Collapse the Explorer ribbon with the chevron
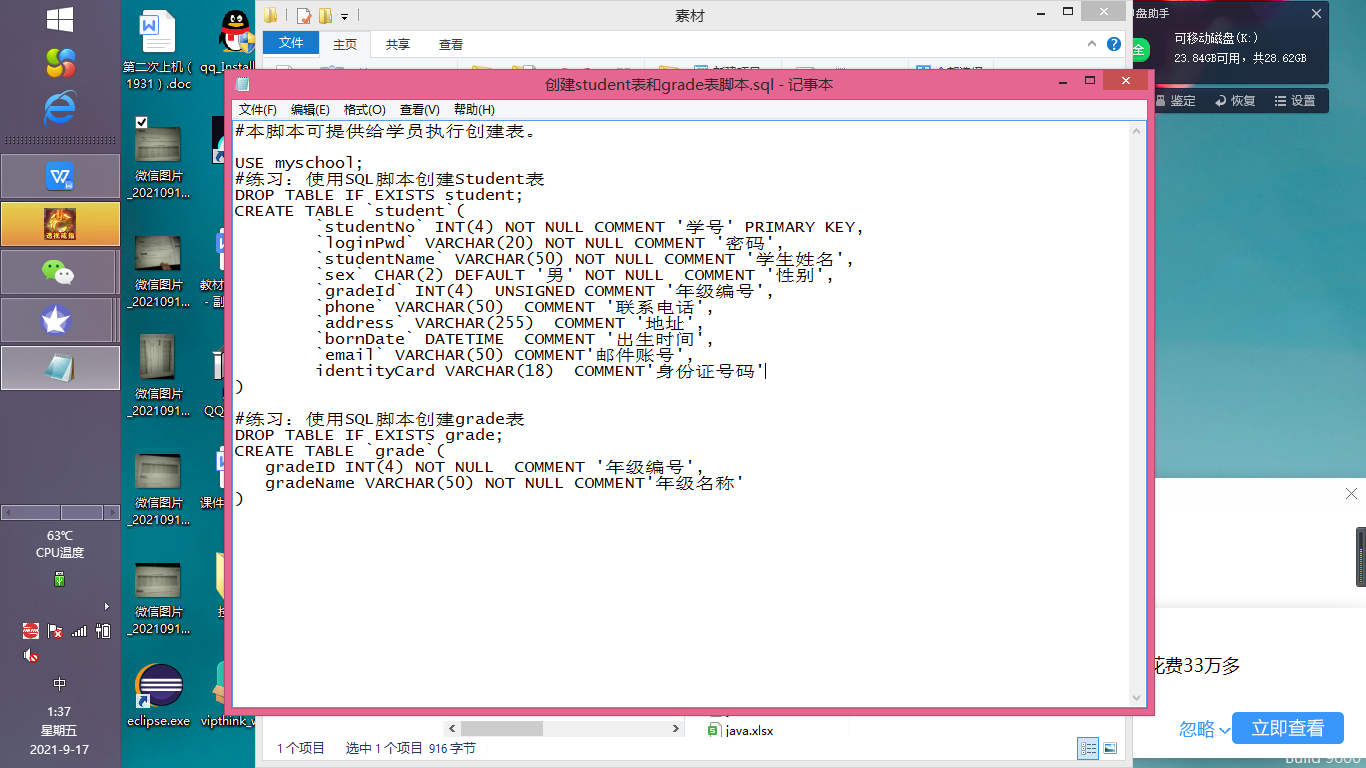 point(1094,44)
